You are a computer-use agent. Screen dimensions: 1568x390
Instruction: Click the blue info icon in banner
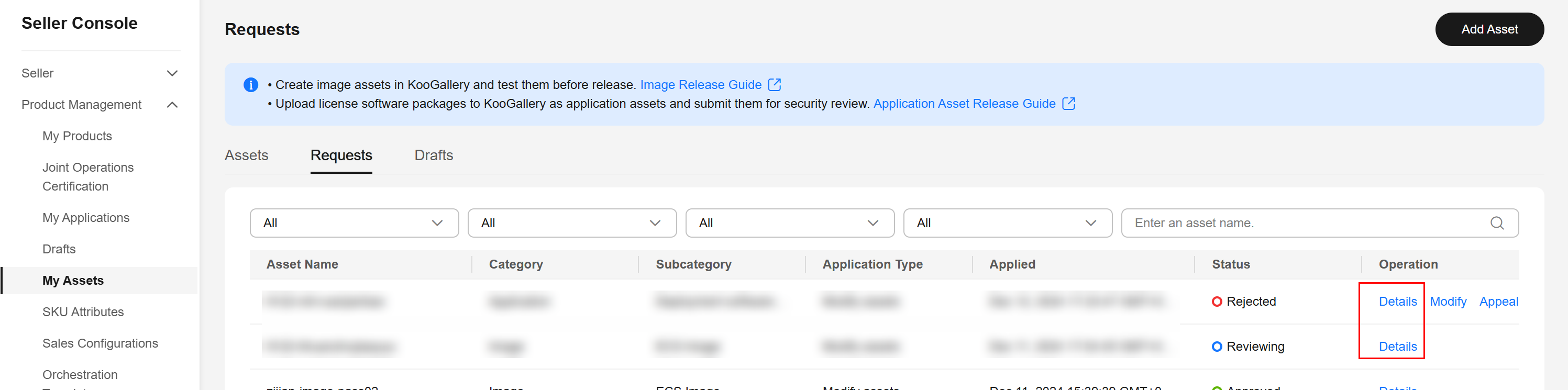[x=251, y=85]
